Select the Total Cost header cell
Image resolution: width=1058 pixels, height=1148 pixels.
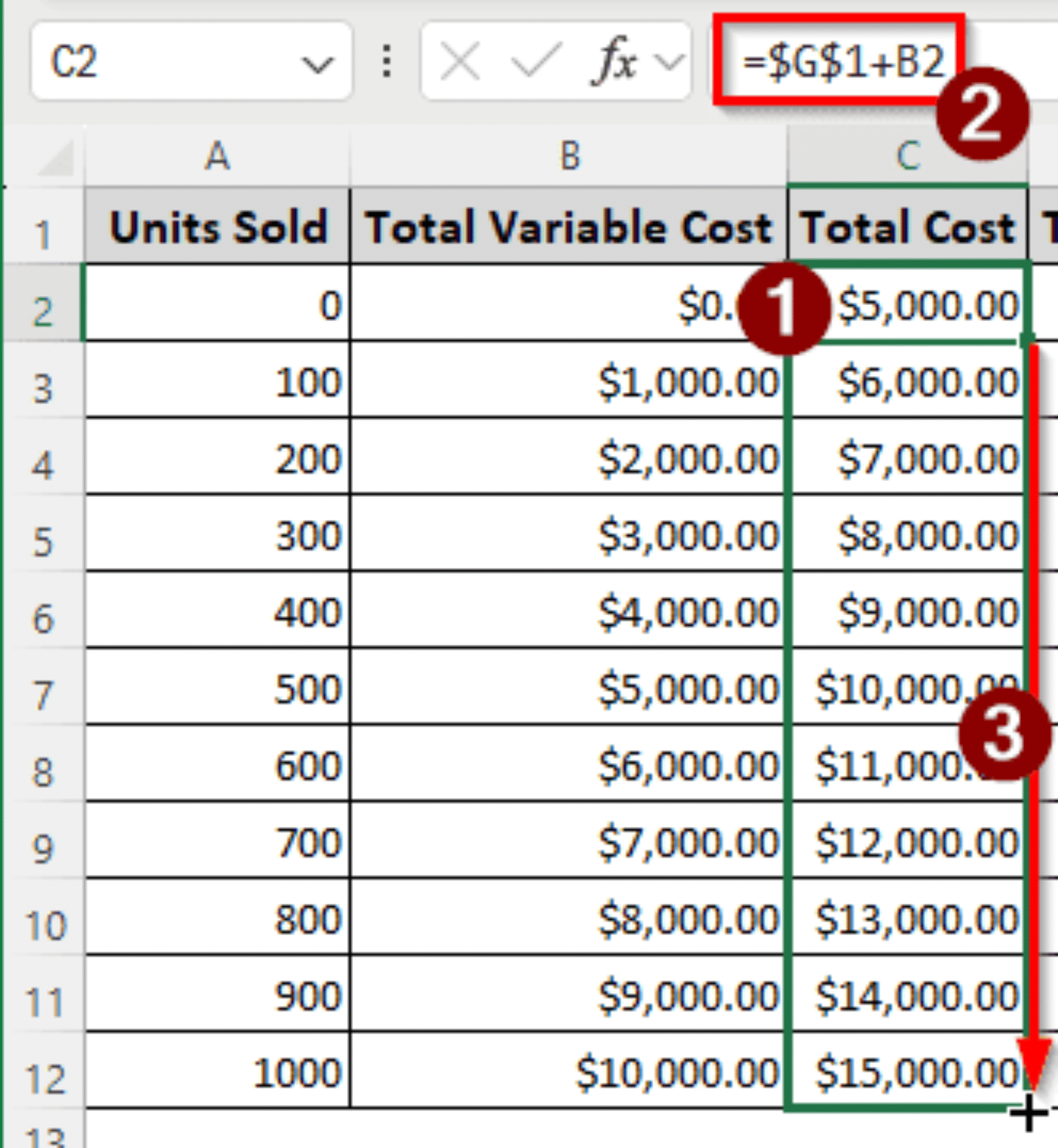pos(904,228)
